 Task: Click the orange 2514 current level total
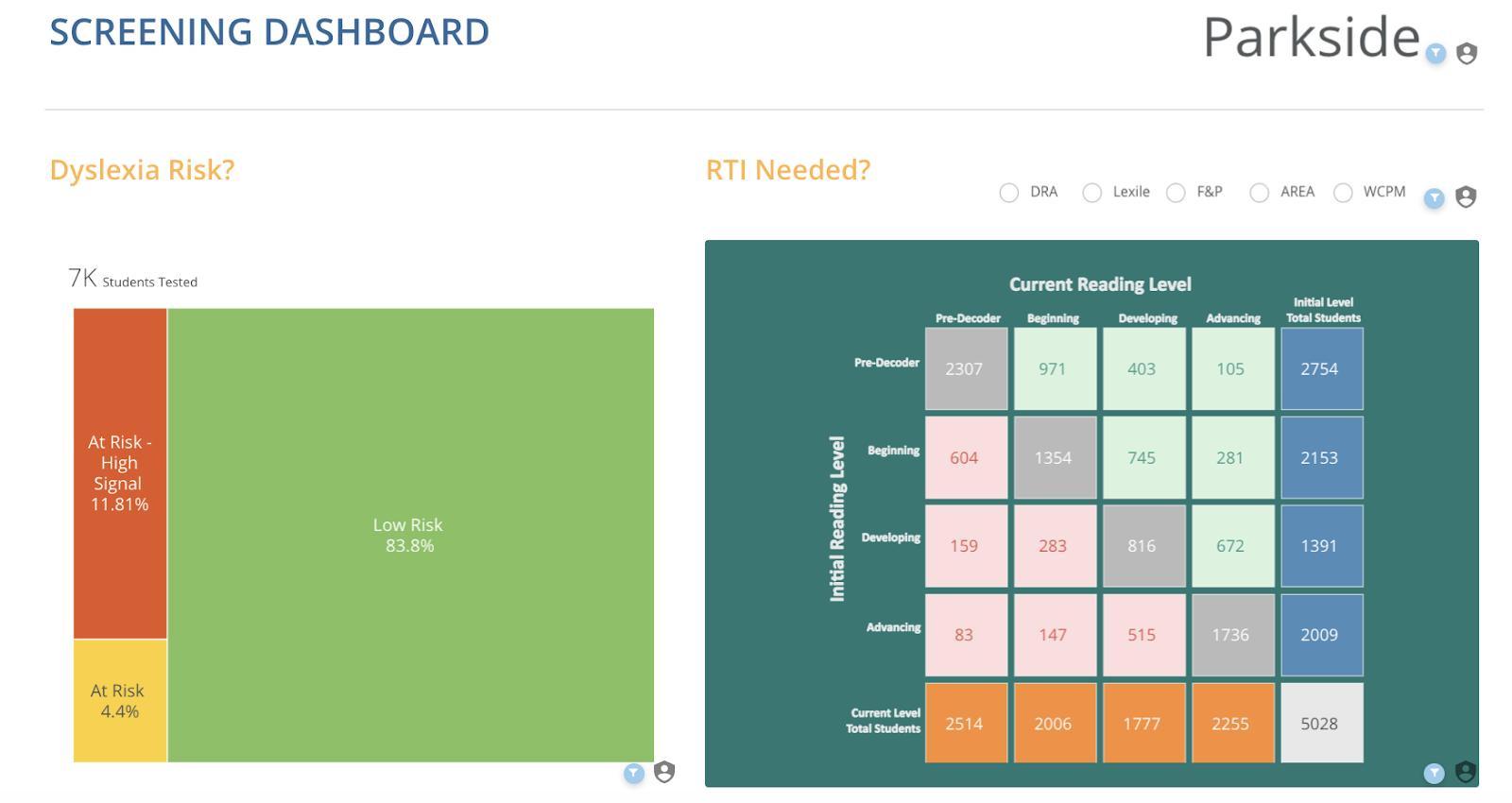[966, 723]
